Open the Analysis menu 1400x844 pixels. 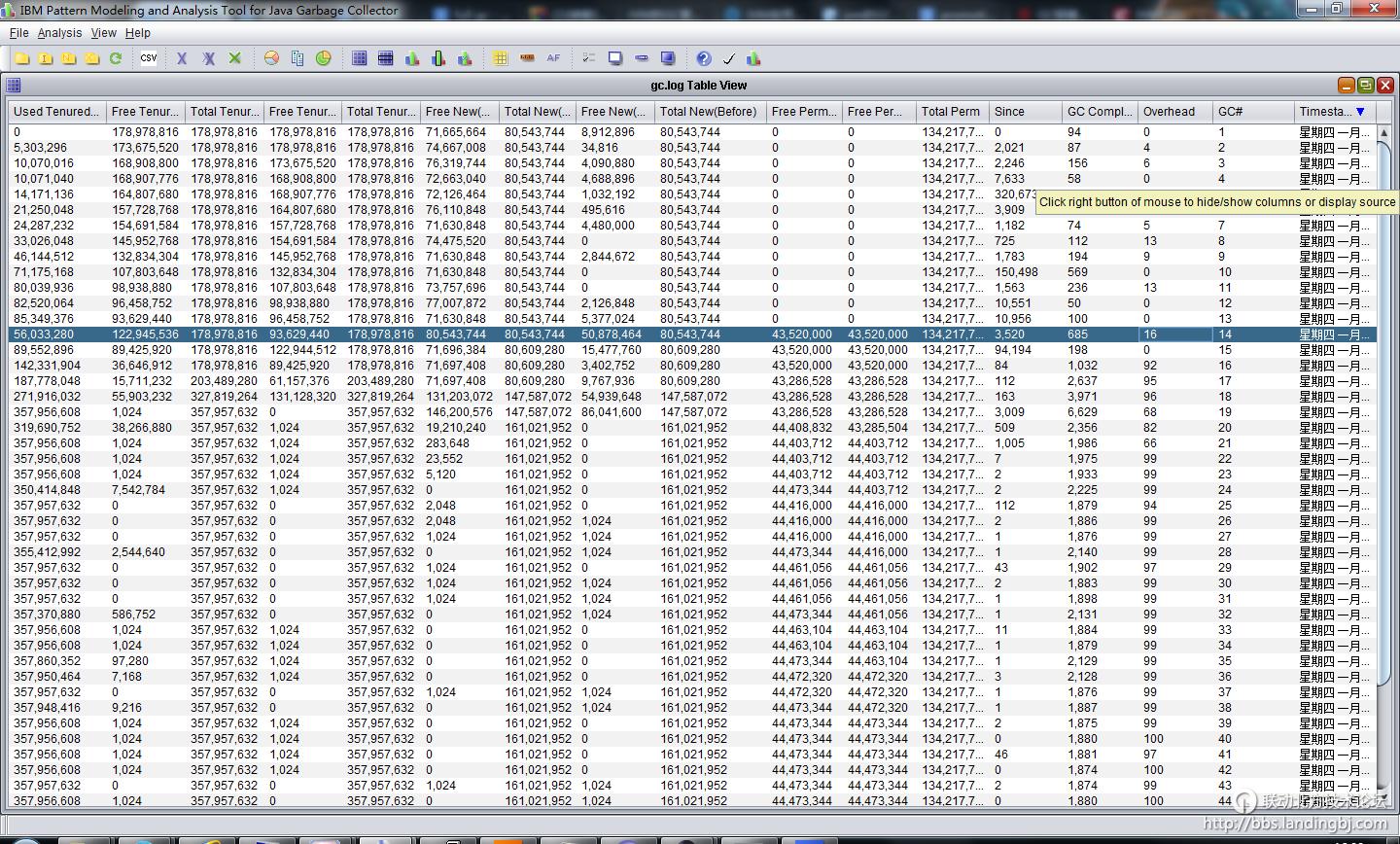tap(59, 33)
